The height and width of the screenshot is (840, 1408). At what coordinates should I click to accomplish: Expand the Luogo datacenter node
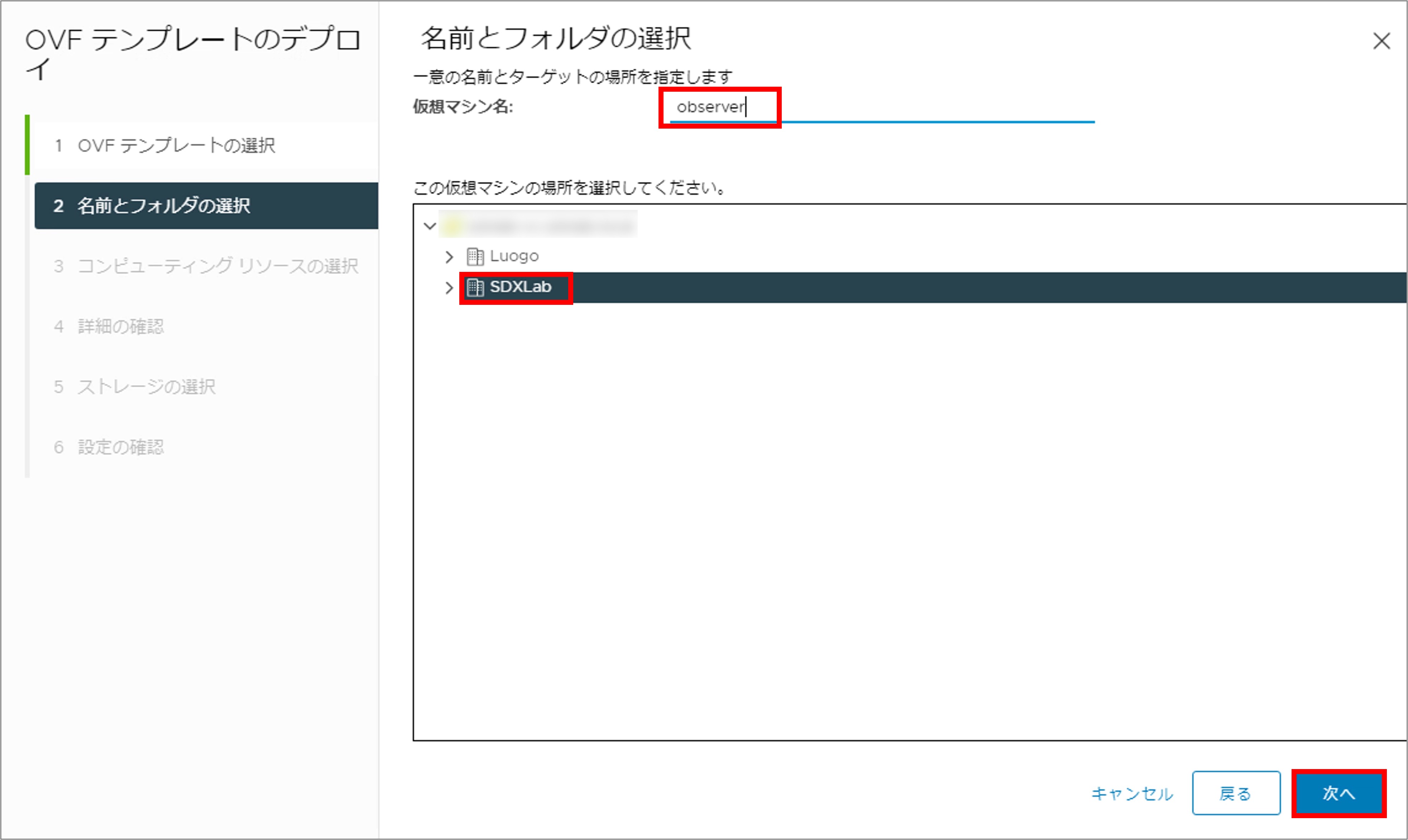(449, 257)
